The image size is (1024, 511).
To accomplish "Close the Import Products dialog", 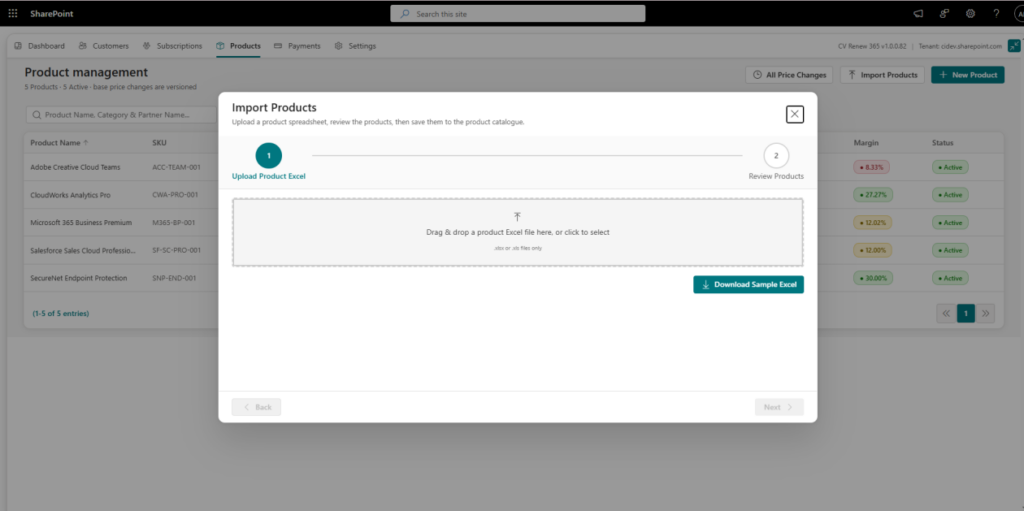I will tap(795, 114).
